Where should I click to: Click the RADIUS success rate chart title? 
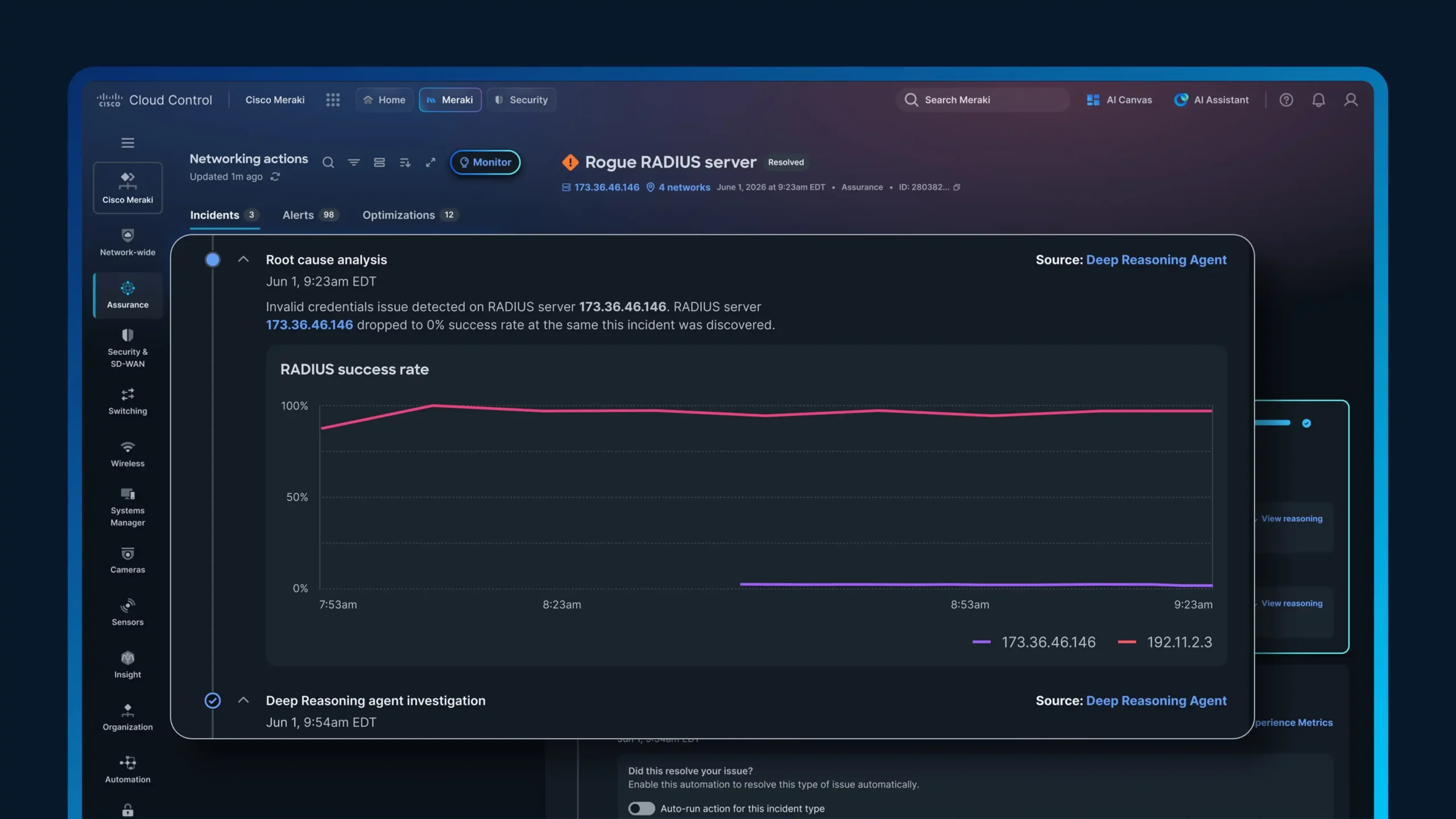tap(354, 369)
